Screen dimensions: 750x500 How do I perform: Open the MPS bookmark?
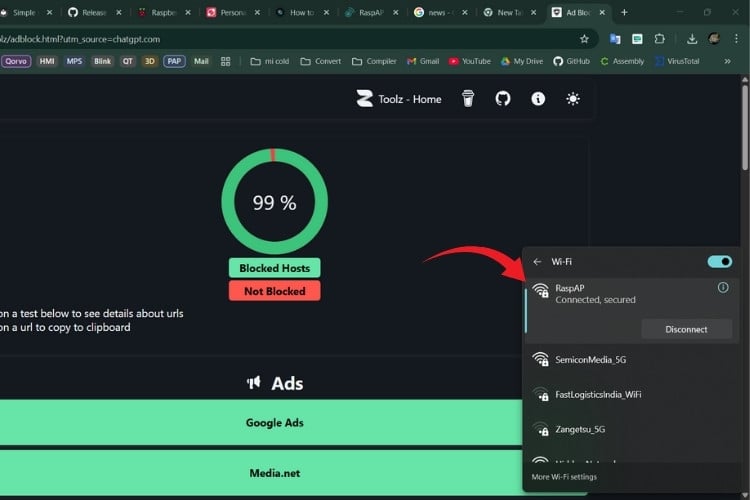click(x=74, y=61)
